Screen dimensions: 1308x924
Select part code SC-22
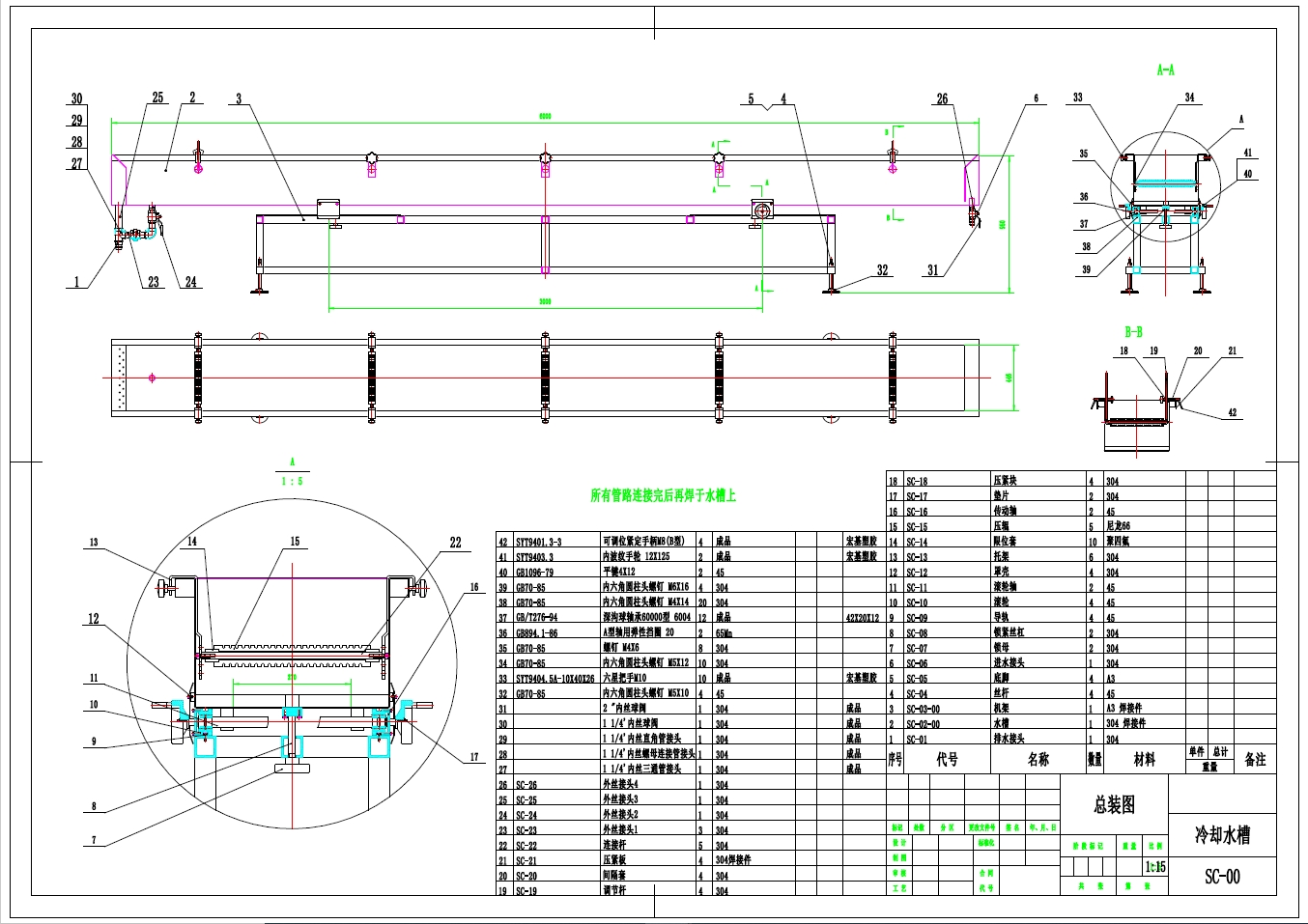[526, 846]
